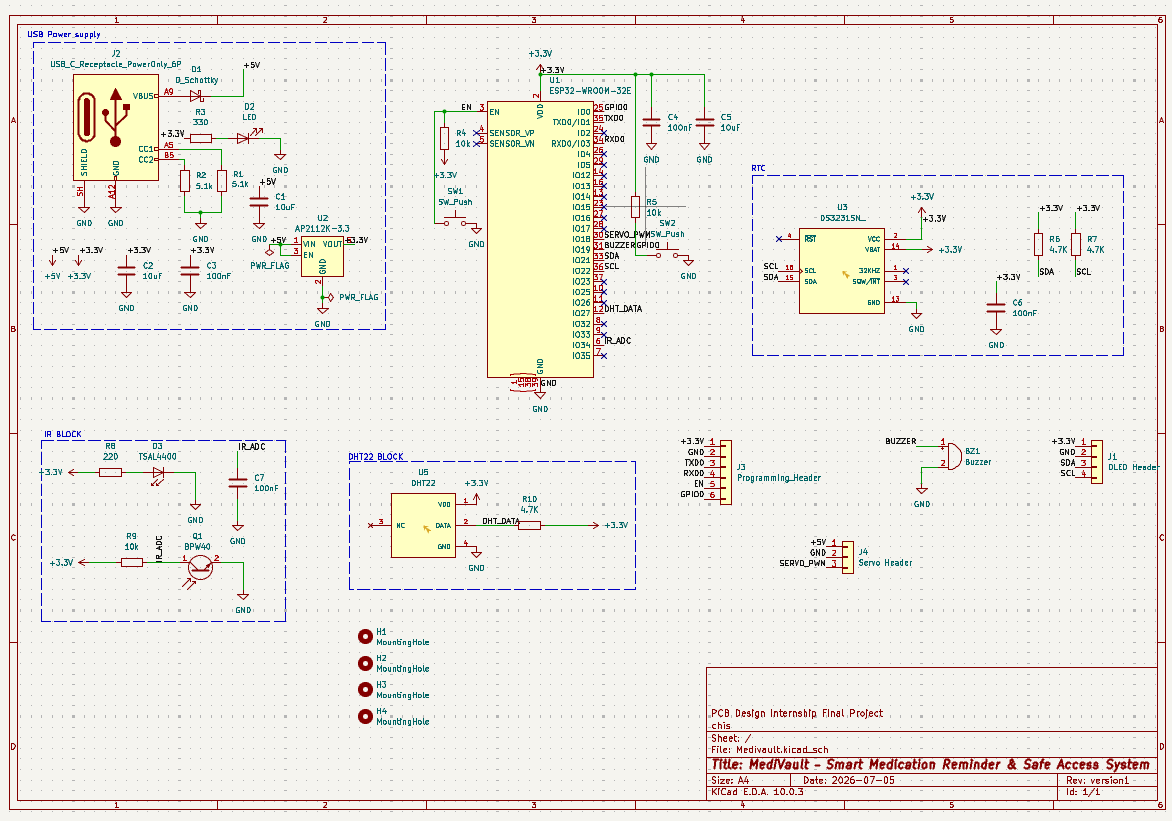The image size is (1172, 821).
Task: Click mounting hole H4 symbol
Action: pyautogui.click(x=365, y=716)
